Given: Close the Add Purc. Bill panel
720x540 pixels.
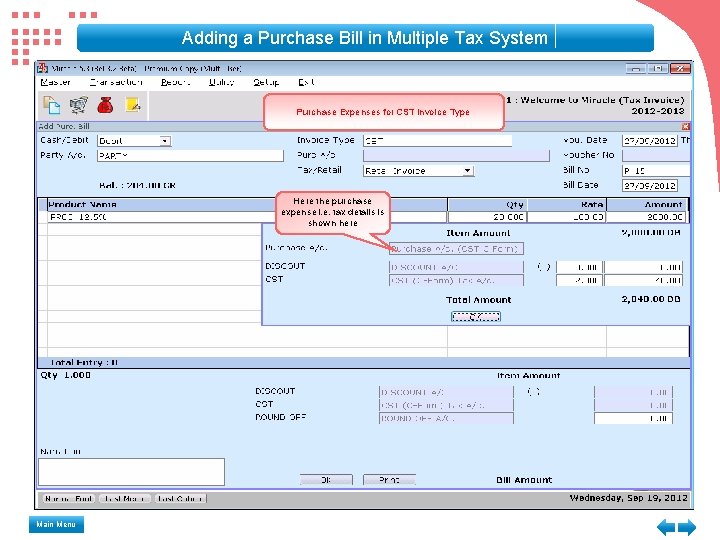Looking at the screenshot, I should pos(685,126).
